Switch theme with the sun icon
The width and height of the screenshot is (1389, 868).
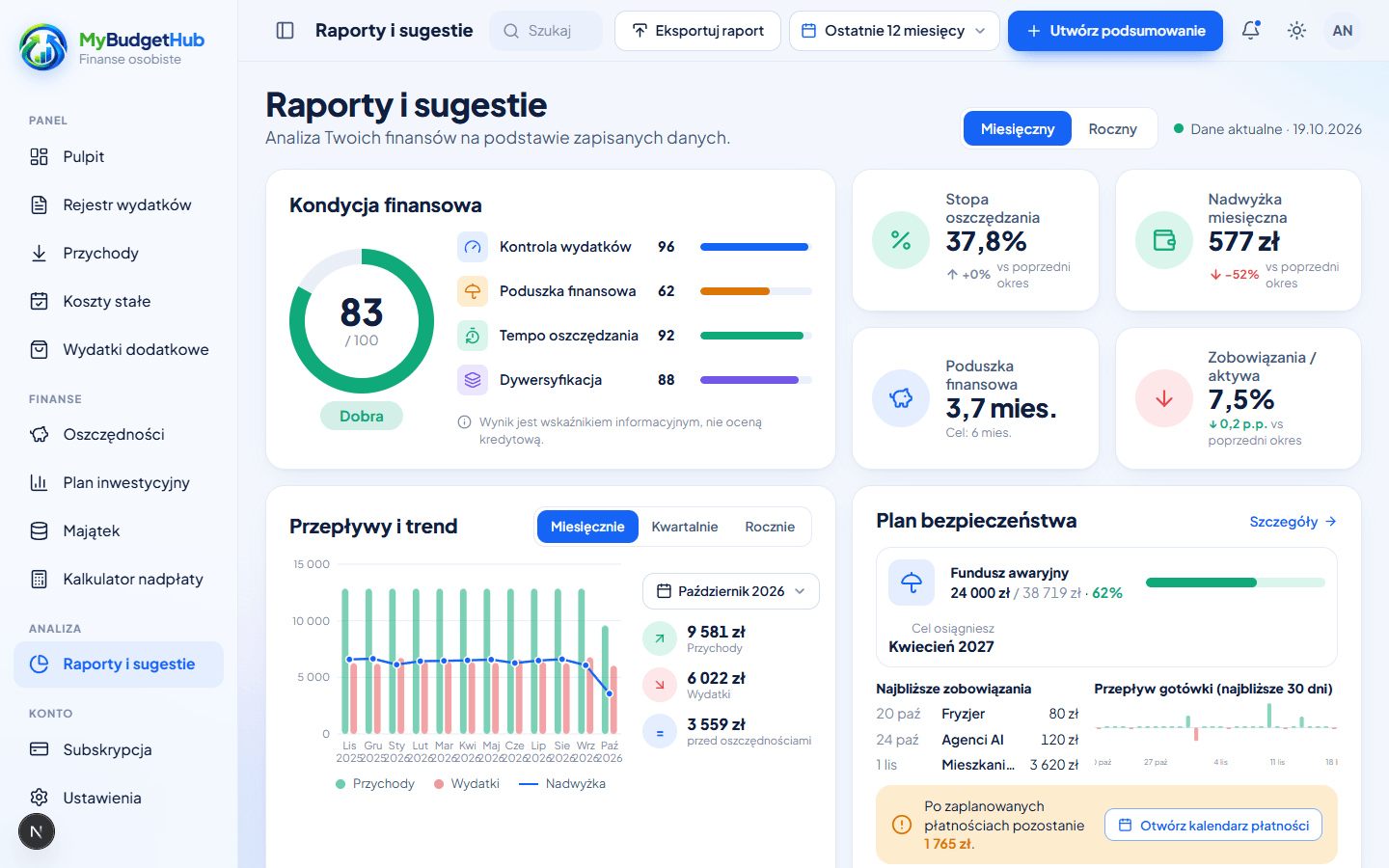[x=1297, y=31]
